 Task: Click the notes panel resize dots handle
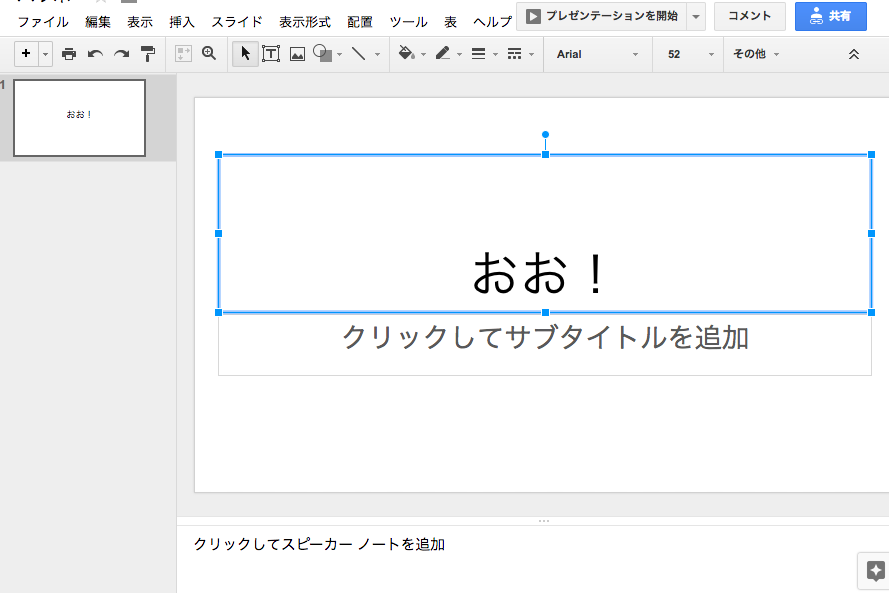click(x=544, y=520)
